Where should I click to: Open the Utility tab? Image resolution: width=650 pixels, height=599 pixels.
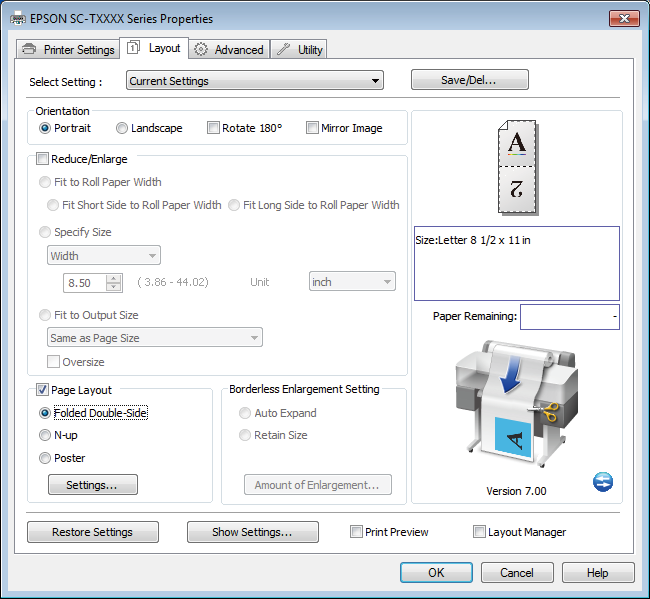[x=299, y=50]
